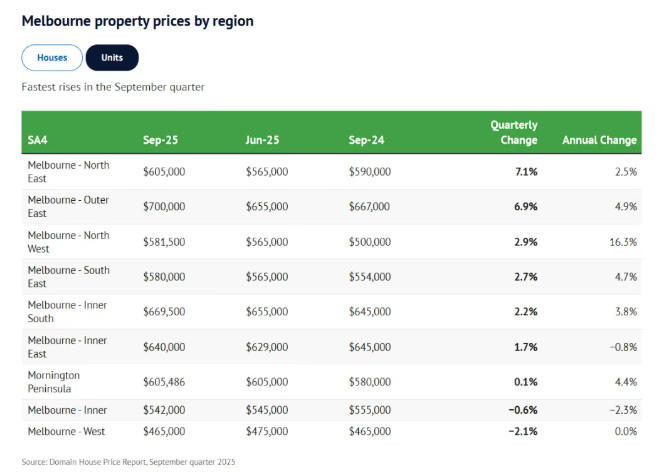Select the Melbourne - North East row label
656x476 pixels.
click(x=68, y=172)
